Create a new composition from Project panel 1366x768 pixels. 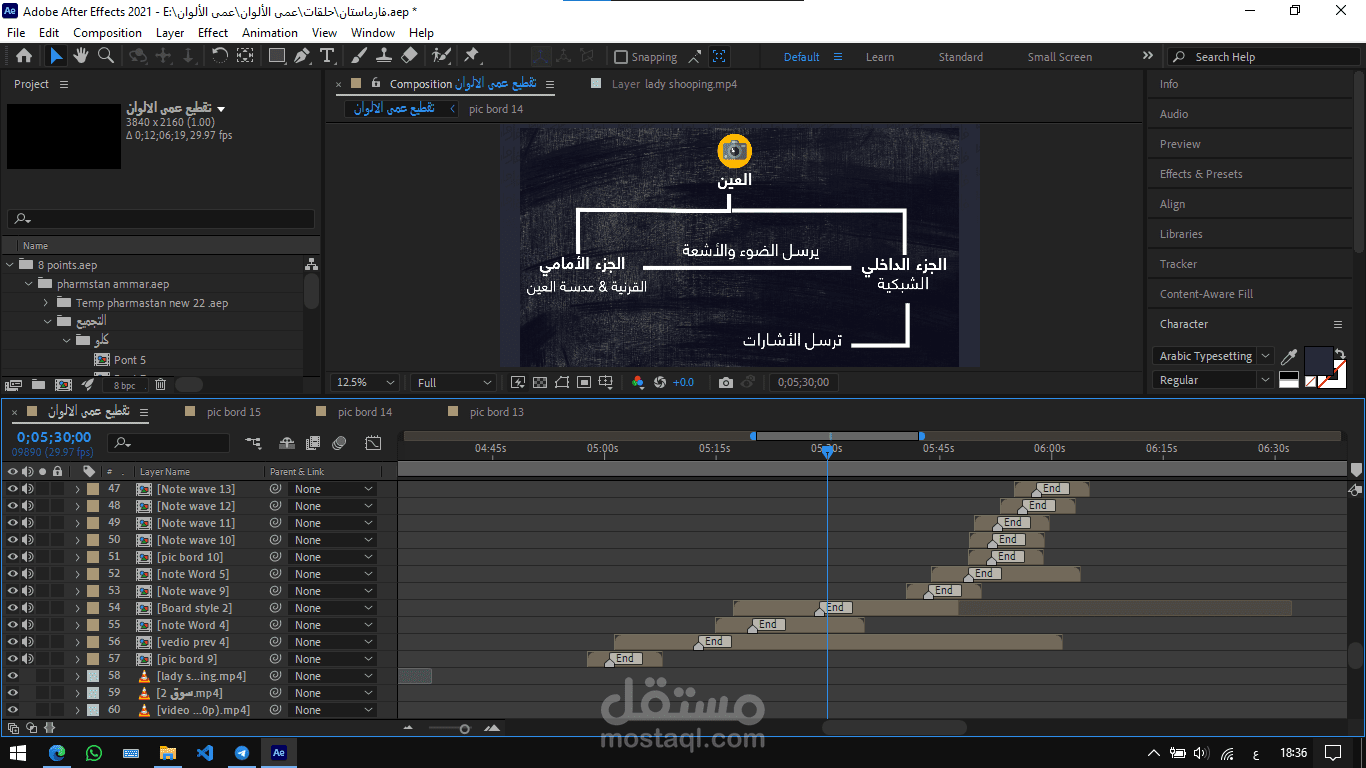pyautogui.click(x=63, y=384)
